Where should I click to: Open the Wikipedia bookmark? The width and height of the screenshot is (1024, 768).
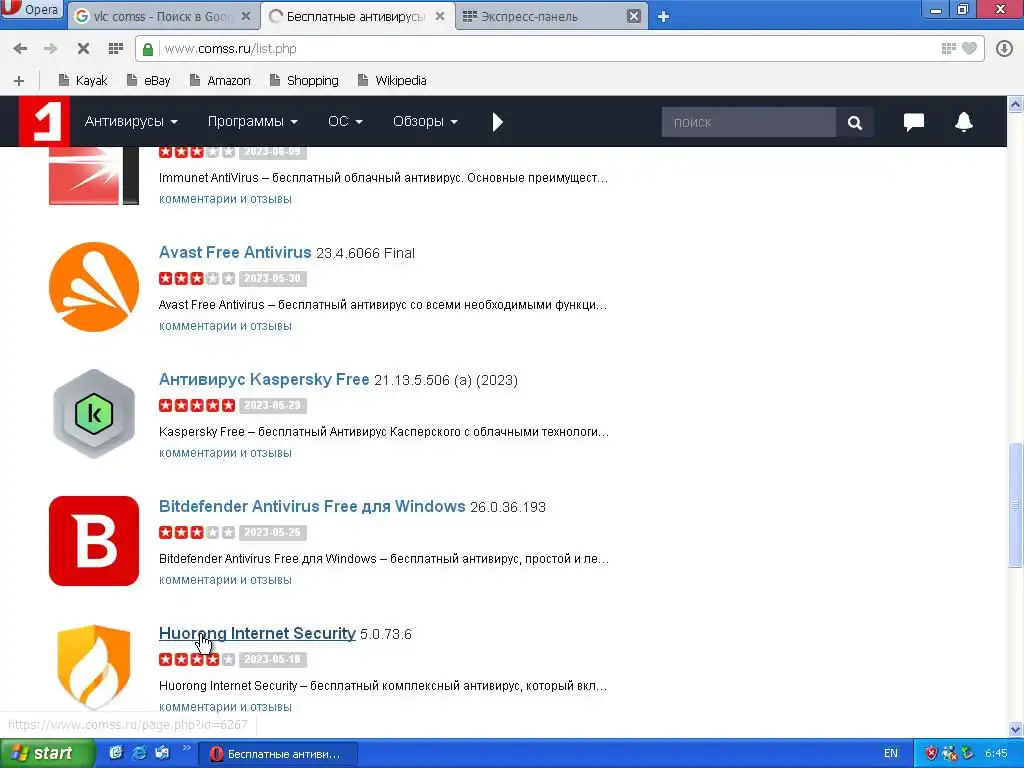click(x=392, y=80)
